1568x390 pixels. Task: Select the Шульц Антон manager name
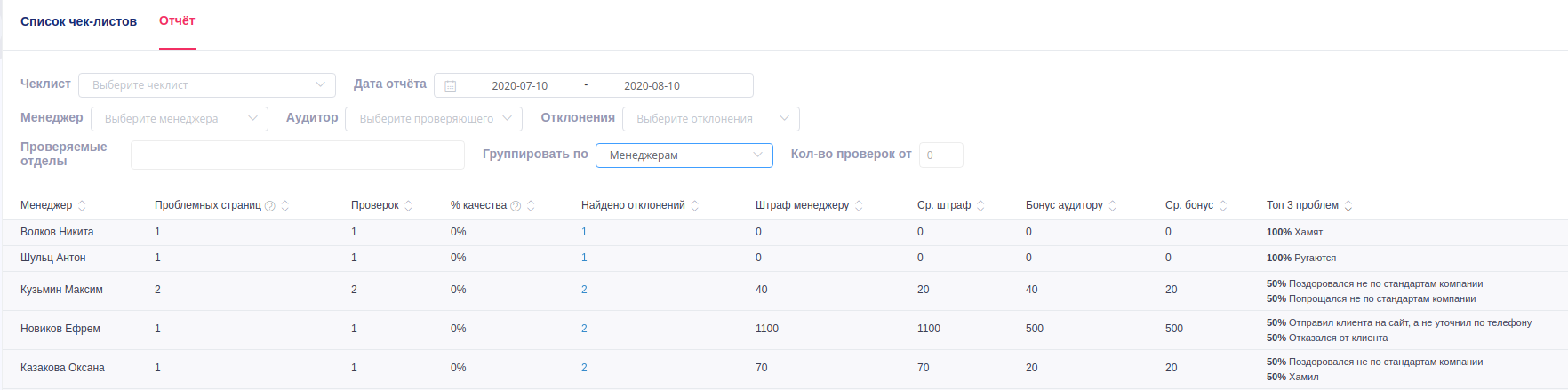pos(53,258)
